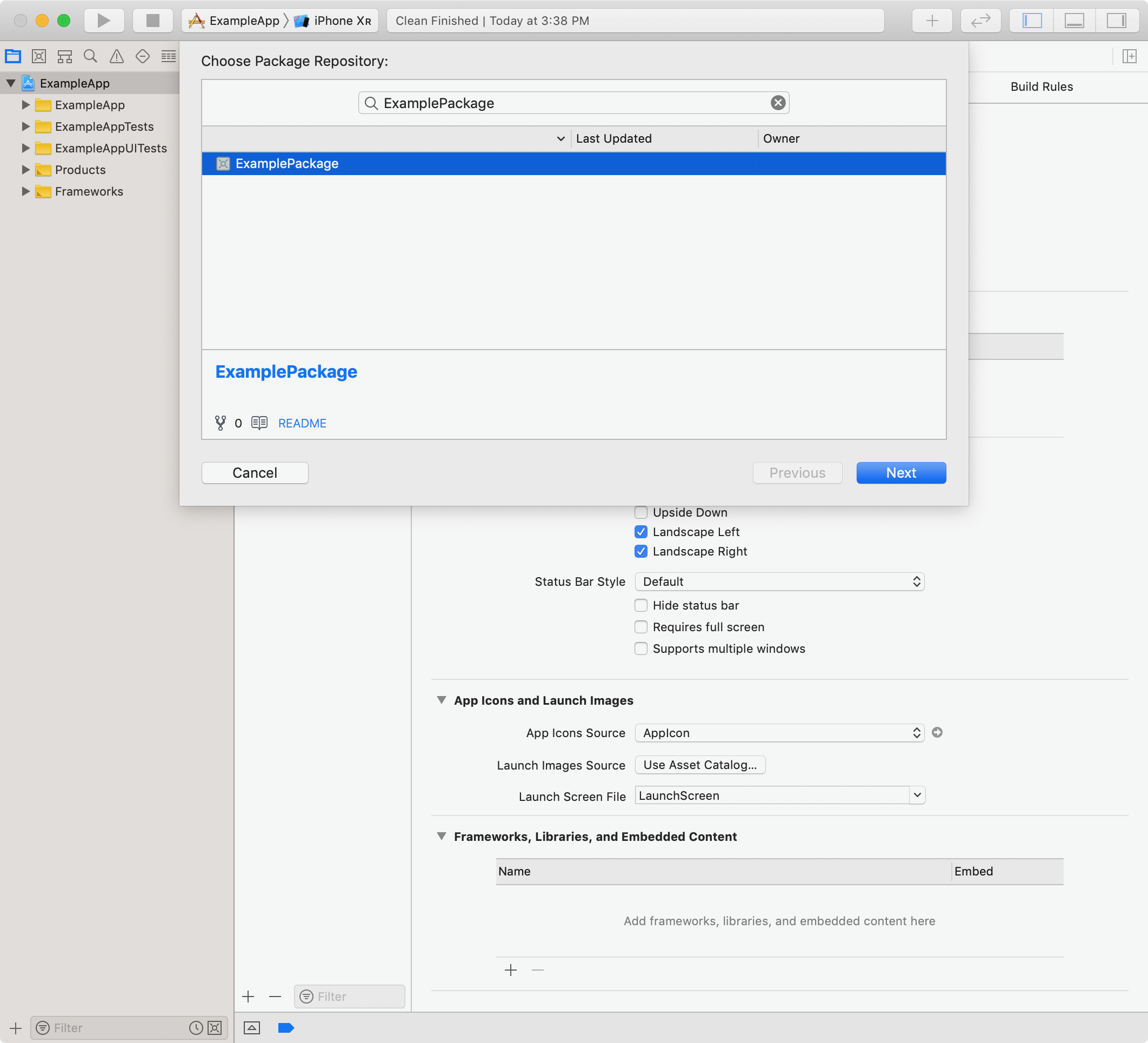Enable Hide status bar checkbox
Screen dimensions: 1148x1043
pyautogui.click(x=640, y=605)
